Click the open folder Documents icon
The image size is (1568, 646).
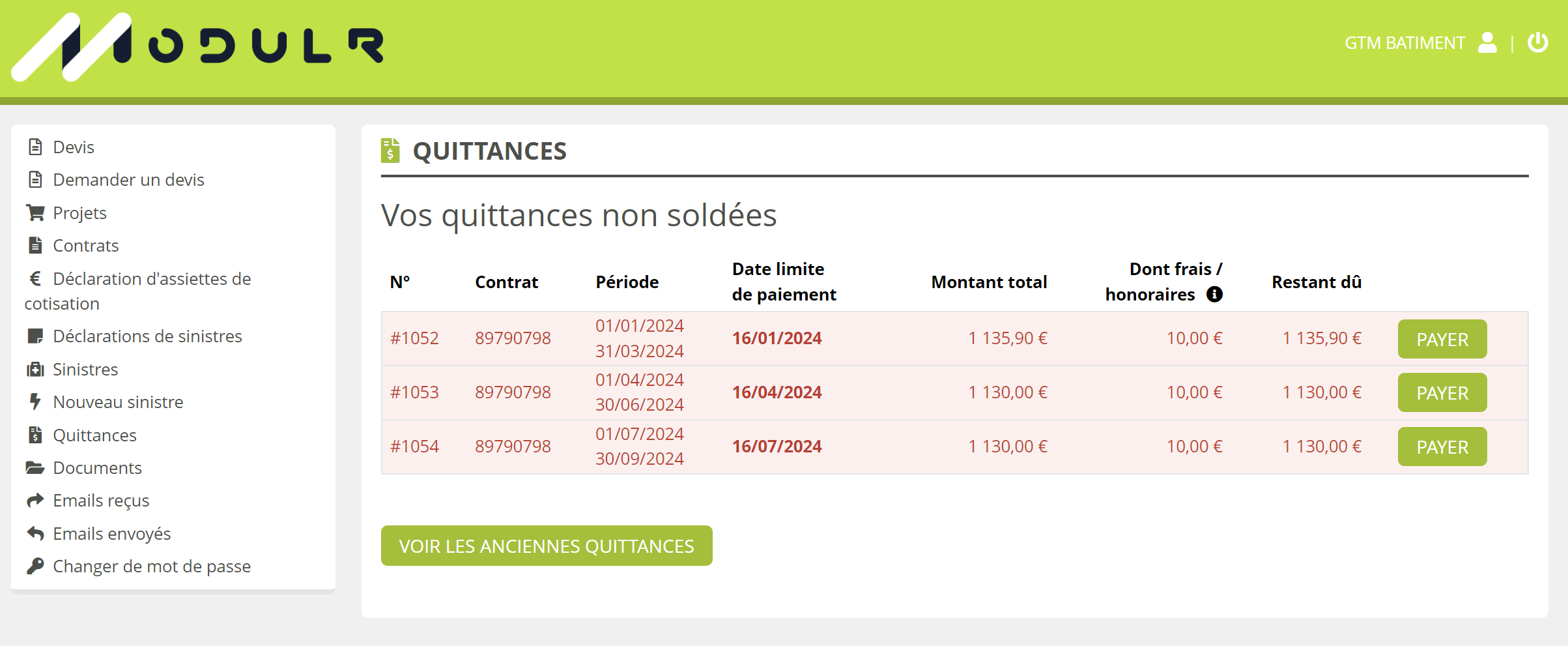pos(35,467)
